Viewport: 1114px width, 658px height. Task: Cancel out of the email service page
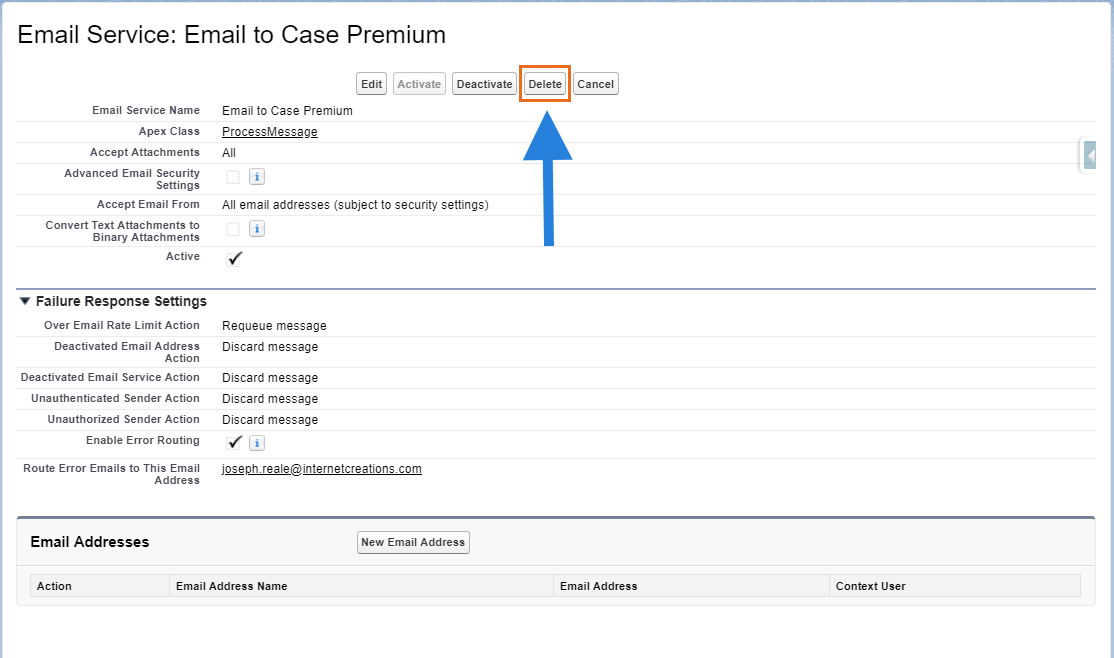[x=595, y=84]
